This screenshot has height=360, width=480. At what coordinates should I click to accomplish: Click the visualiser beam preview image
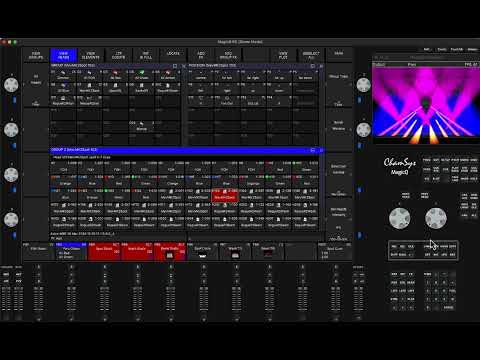click(426, 105)
